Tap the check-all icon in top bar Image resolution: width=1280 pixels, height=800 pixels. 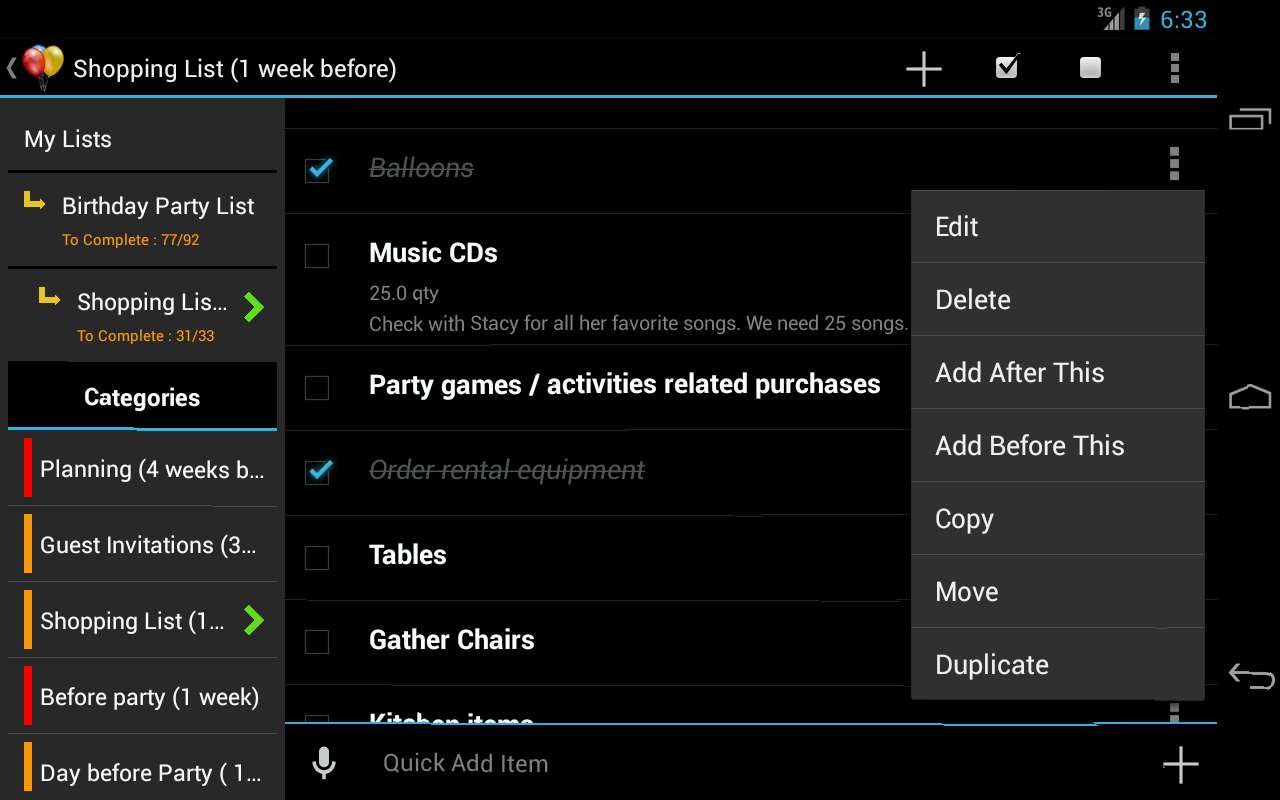pyautogui.click(x=1007, y=67)
